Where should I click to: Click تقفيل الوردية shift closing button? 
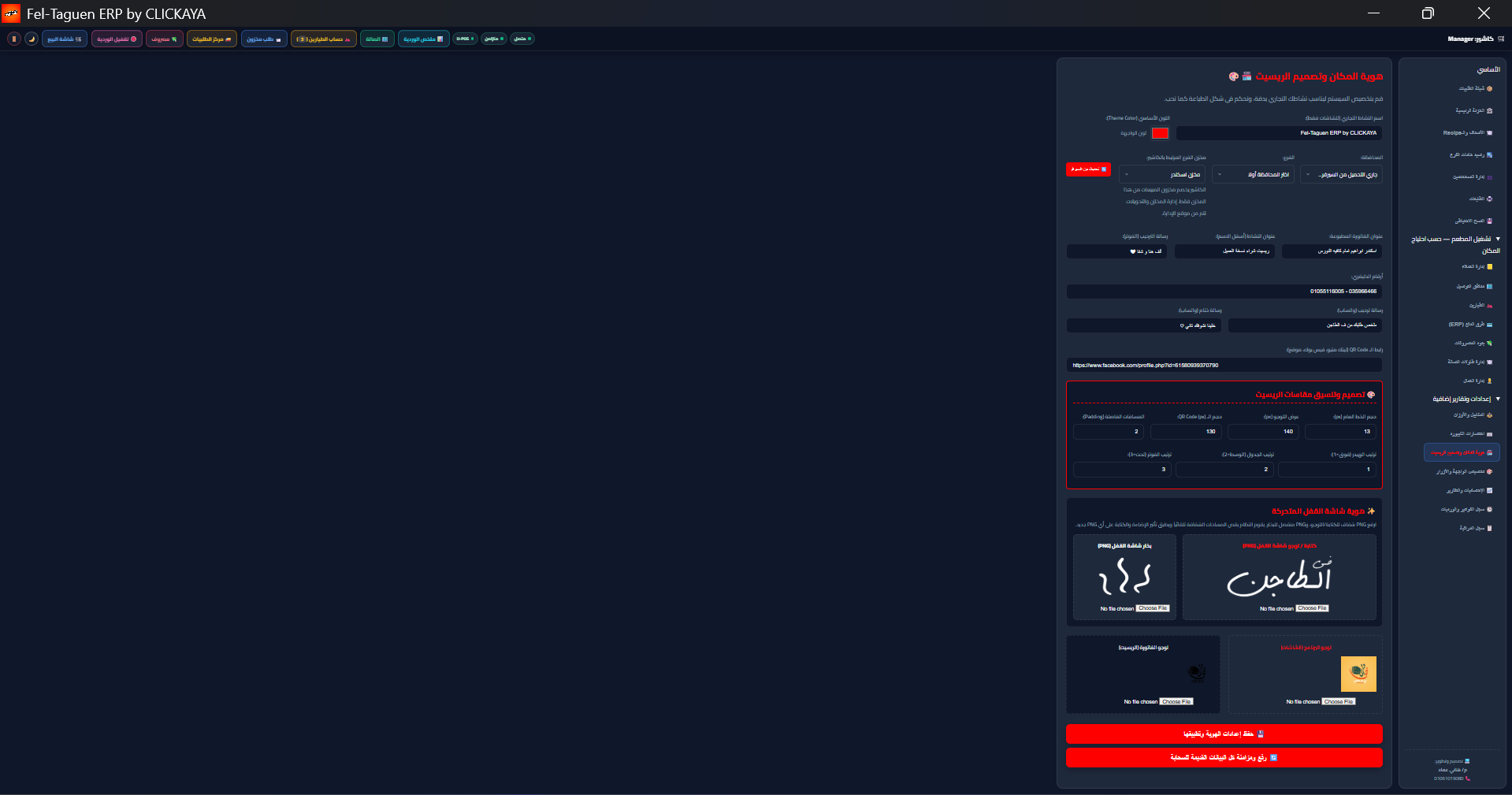[x=117, y=39]
